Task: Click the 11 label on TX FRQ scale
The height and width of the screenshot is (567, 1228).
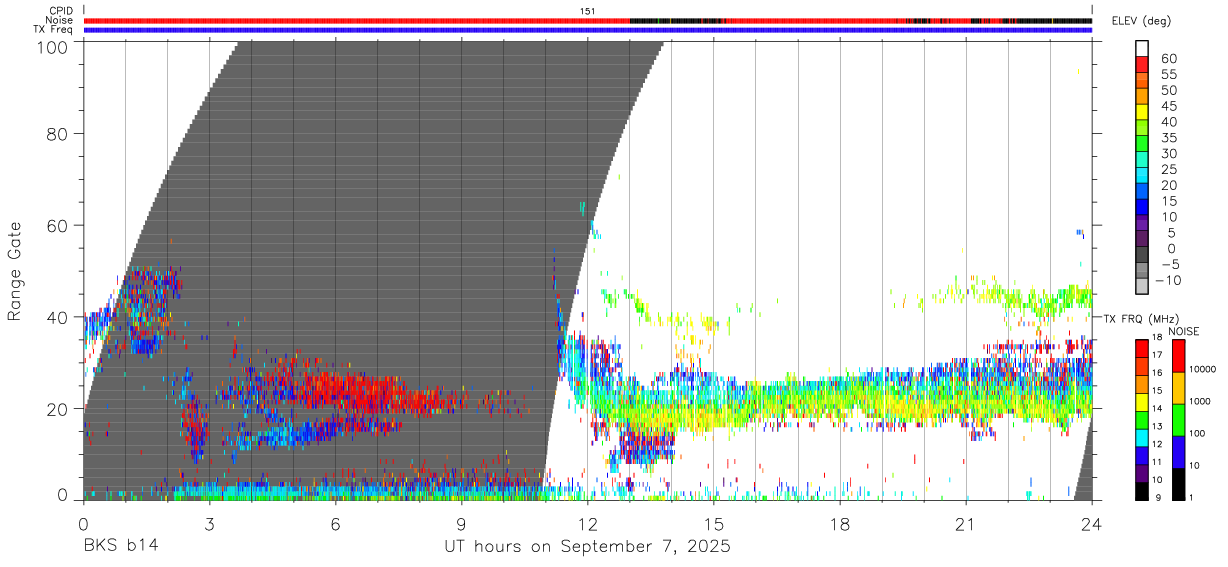Action: pos(1156,463)
